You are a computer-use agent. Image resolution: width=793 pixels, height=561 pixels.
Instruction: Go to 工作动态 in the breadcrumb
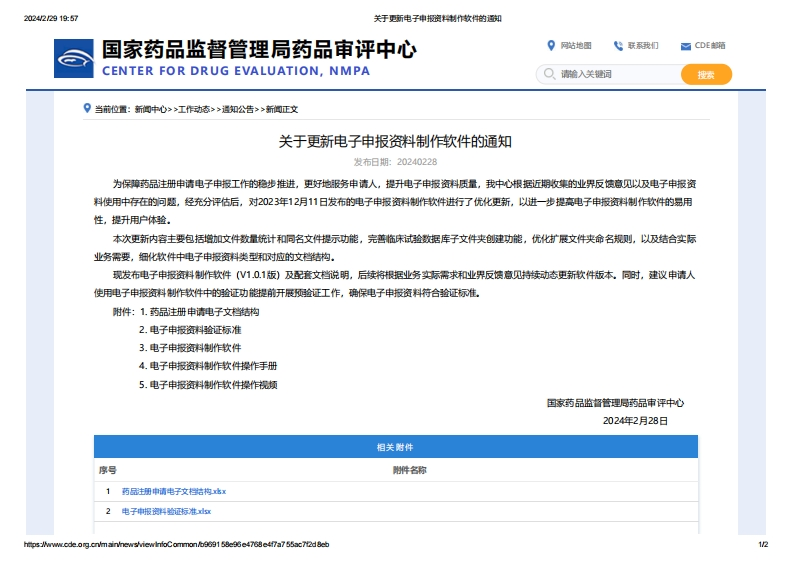tap(194, 109)
